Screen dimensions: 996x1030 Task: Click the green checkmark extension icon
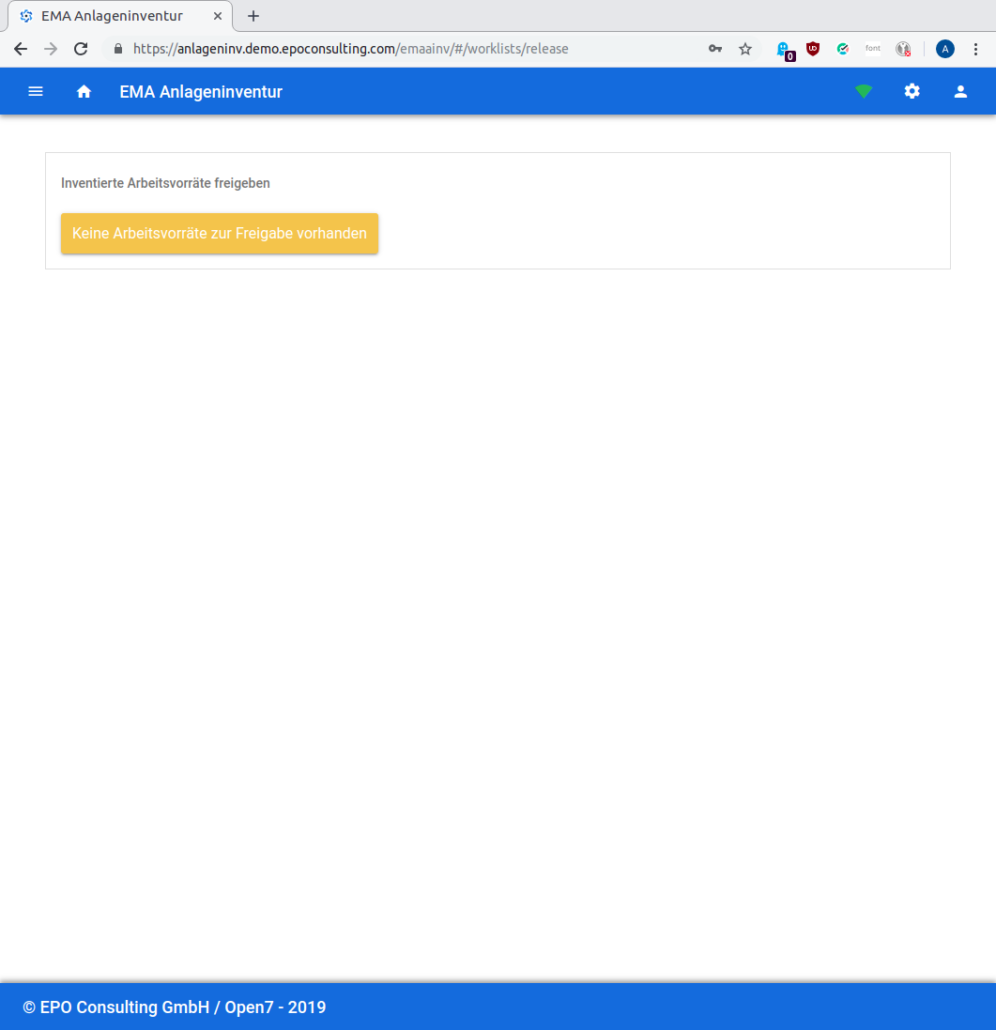click(x=842, y=49)
